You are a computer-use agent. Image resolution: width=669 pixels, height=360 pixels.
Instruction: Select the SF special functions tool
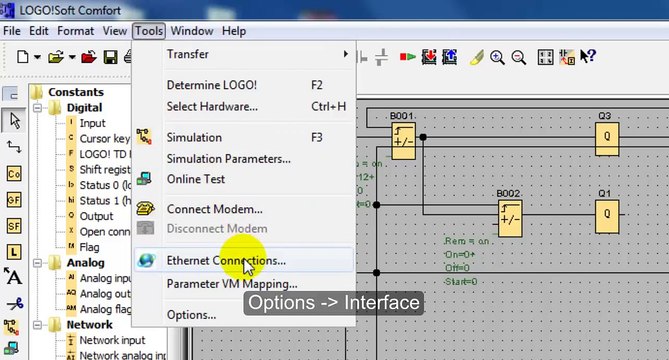pos(14,226)
